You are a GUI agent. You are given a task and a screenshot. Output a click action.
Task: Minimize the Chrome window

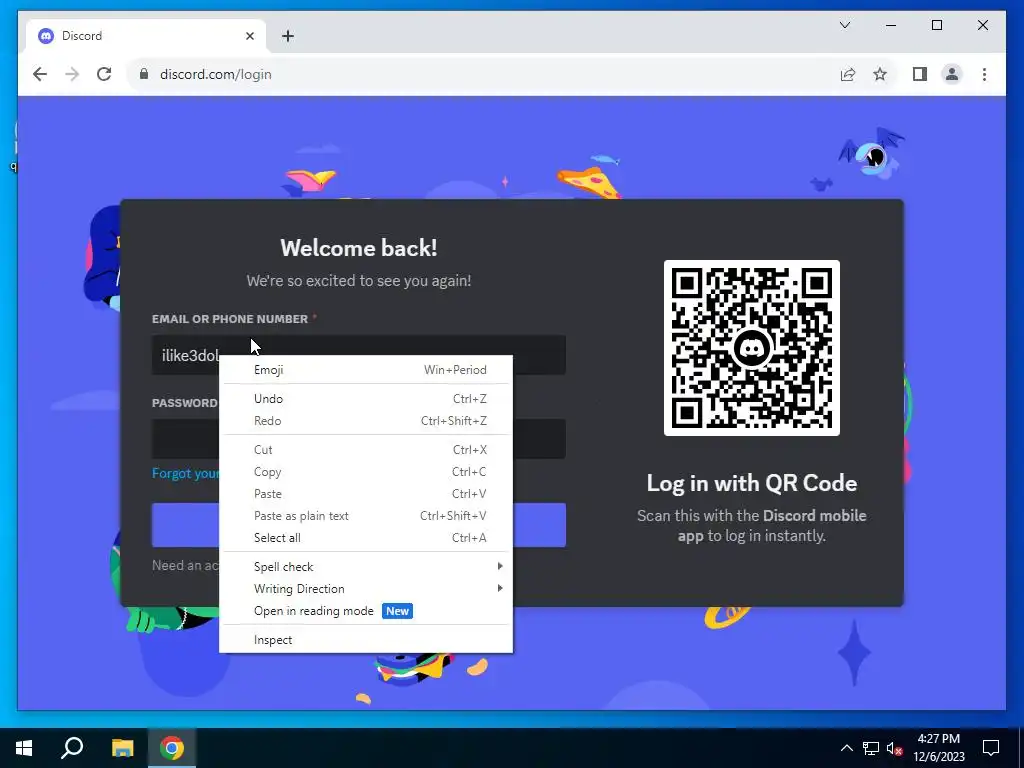(x=891, y=25)
